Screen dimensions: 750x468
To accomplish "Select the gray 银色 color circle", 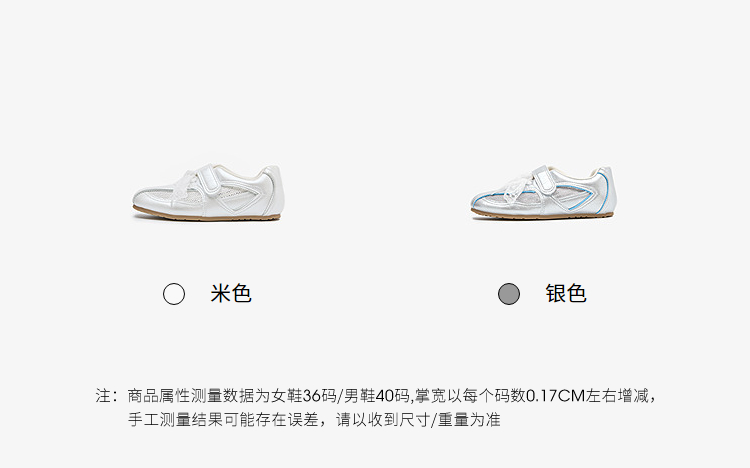I will [x=509, y=294].
